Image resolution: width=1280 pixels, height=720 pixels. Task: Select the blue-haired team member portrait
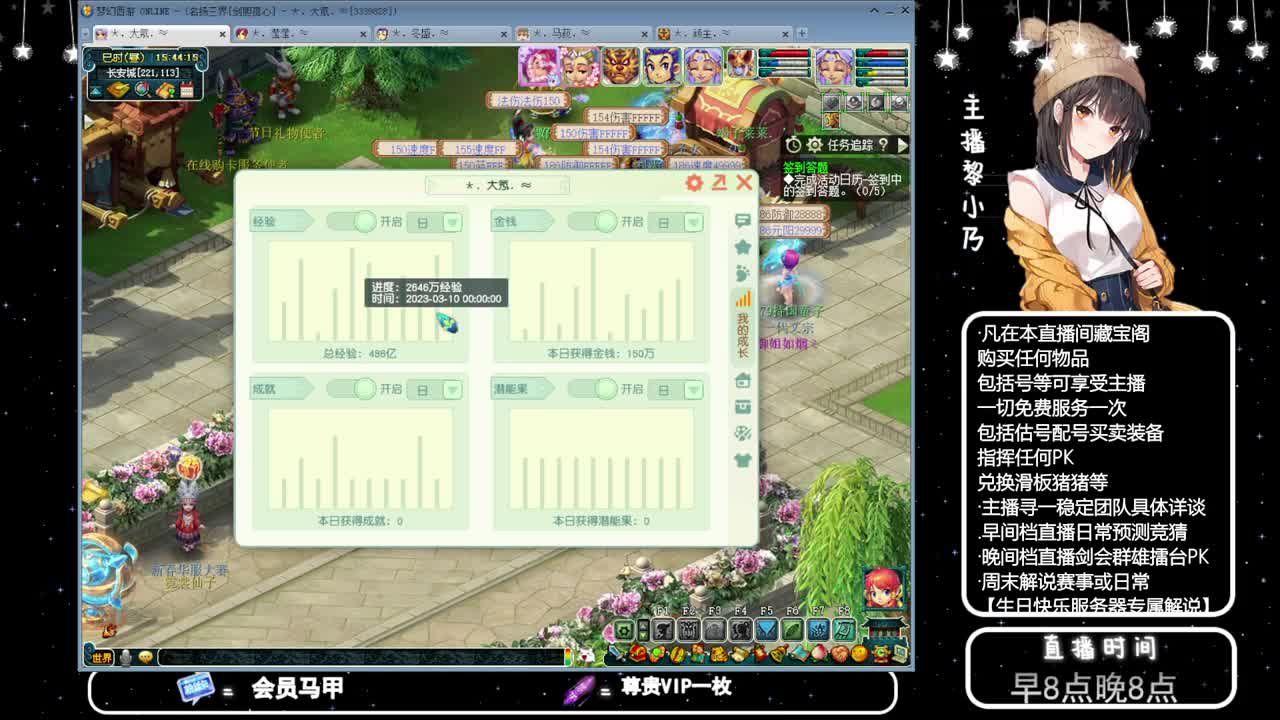click(661, 66)
